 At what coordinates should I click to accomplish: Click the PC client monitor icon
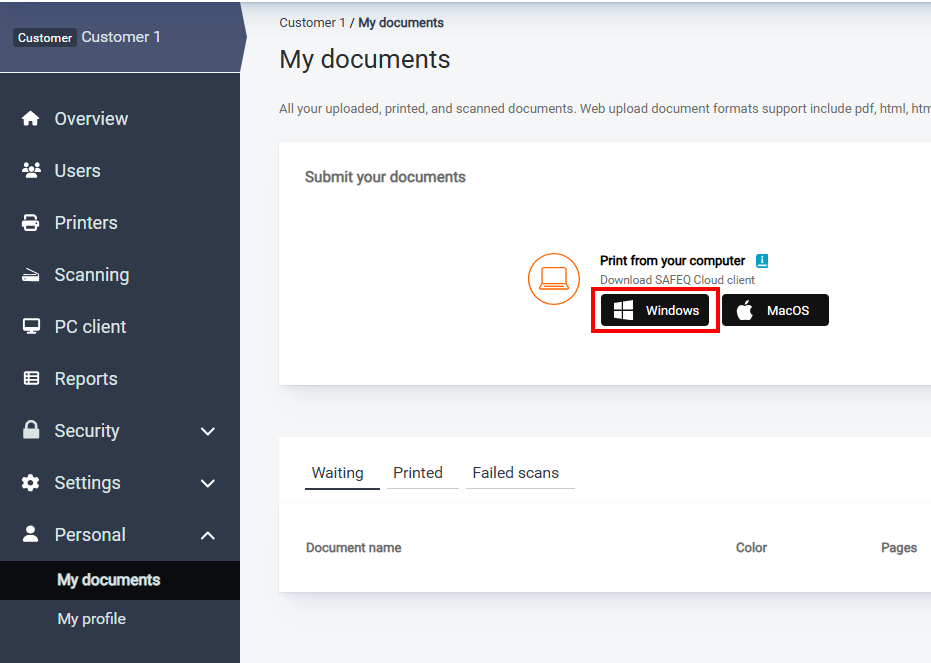click(31, 327)
